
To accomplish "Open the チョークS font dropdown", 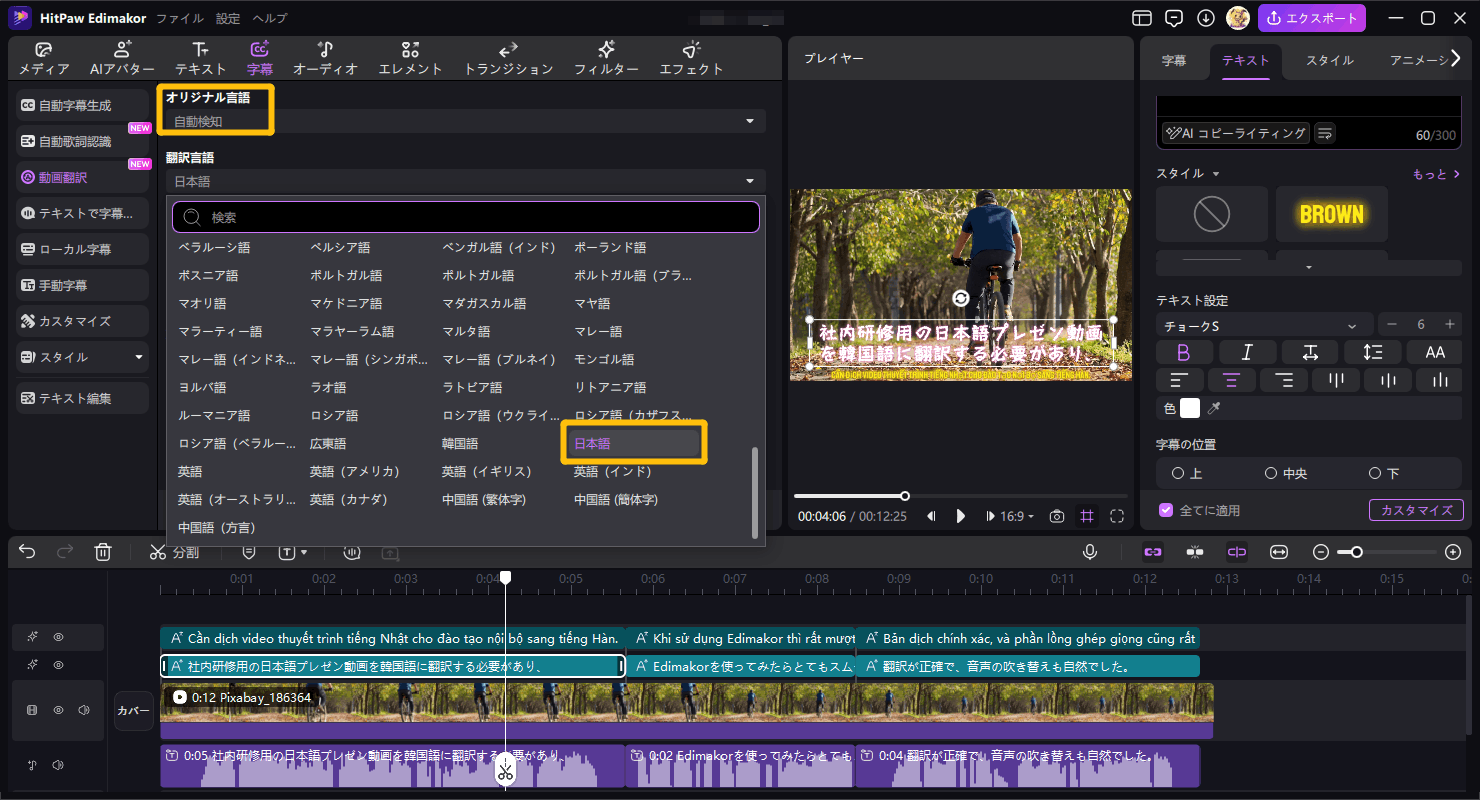I will (x=1262, y=324).
